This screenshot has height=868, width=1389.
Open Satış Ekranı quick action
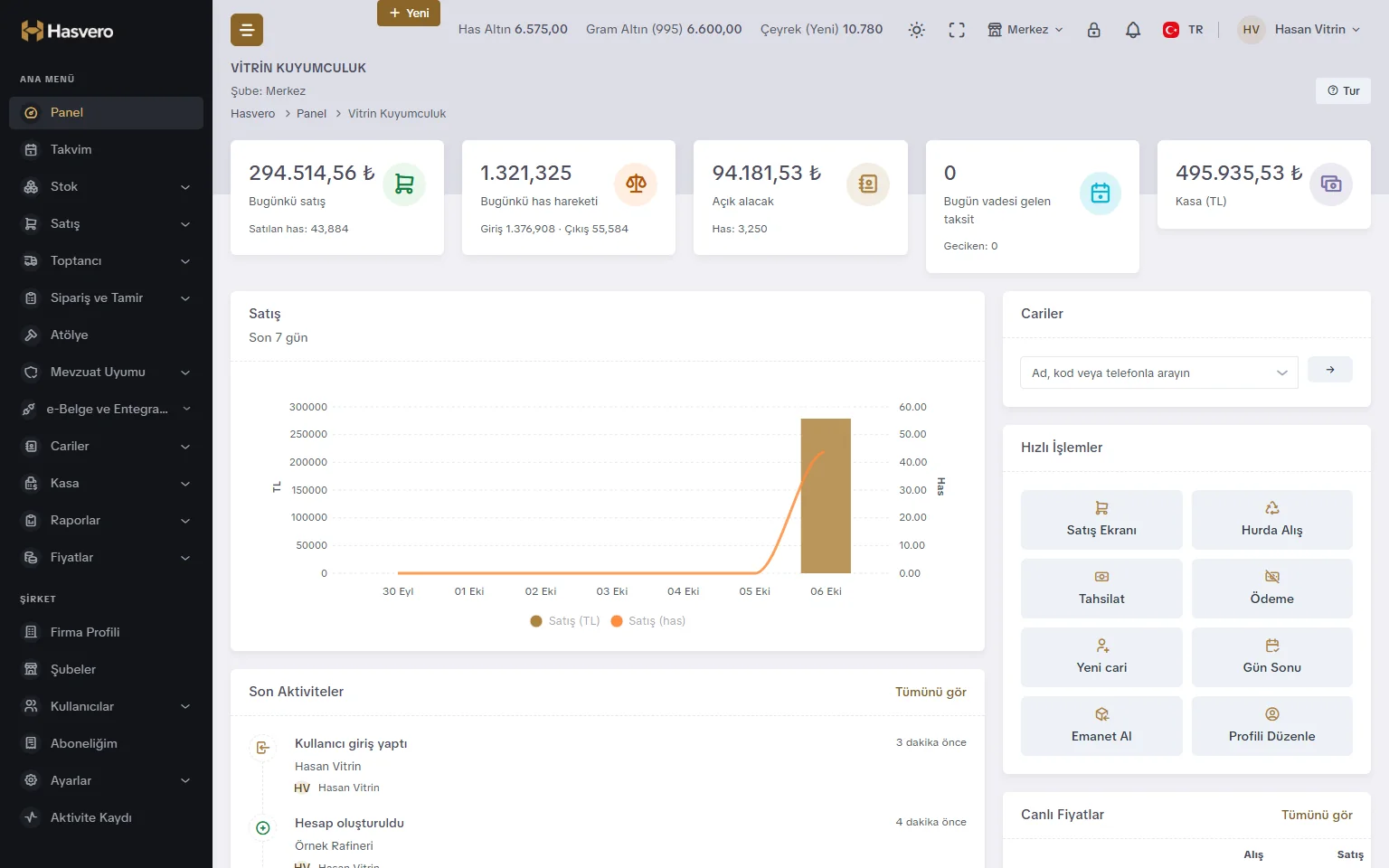click(1101, 520)
